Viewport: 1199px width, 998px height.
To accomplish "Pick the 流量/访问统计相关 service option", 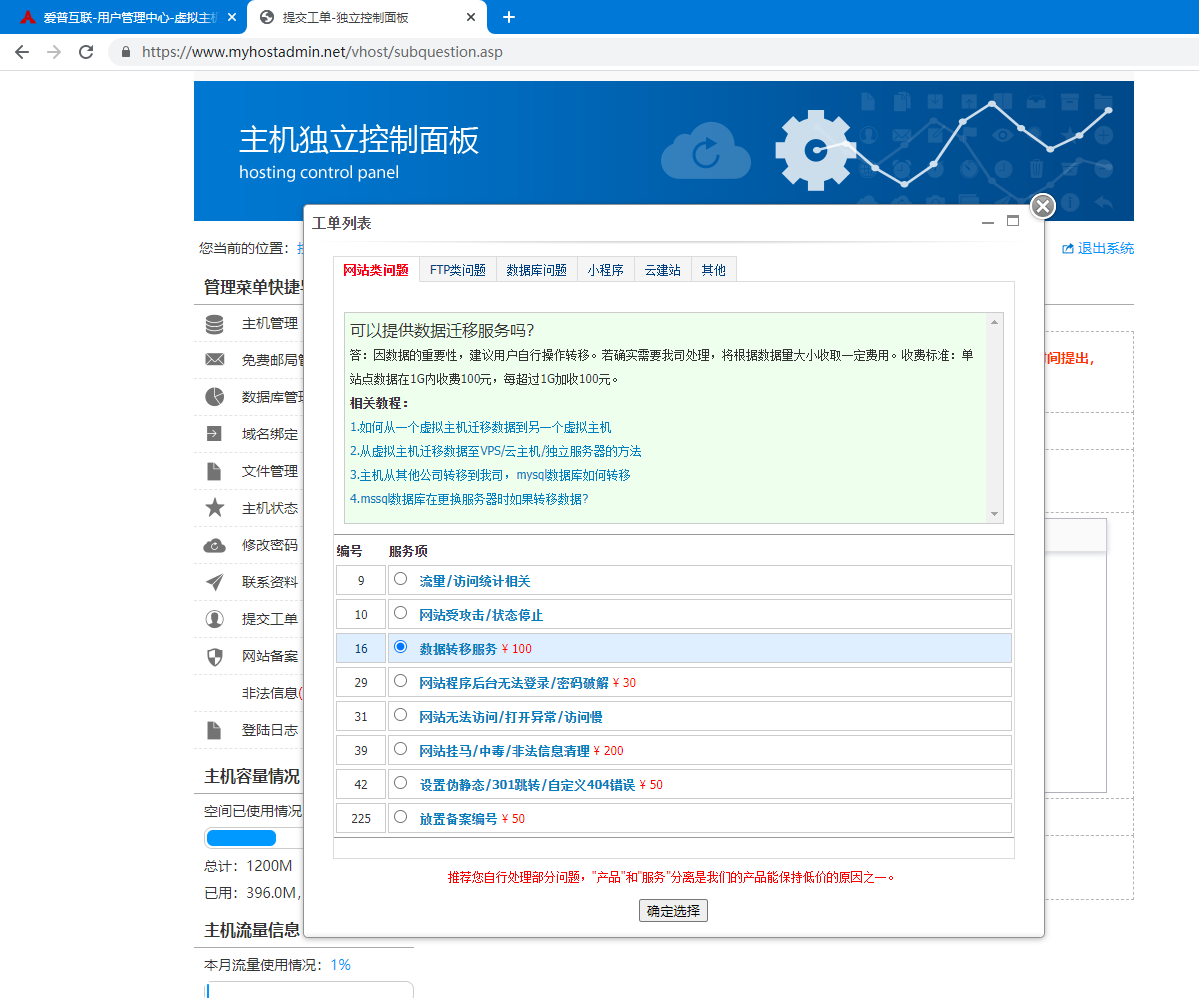I will [401, 579].
